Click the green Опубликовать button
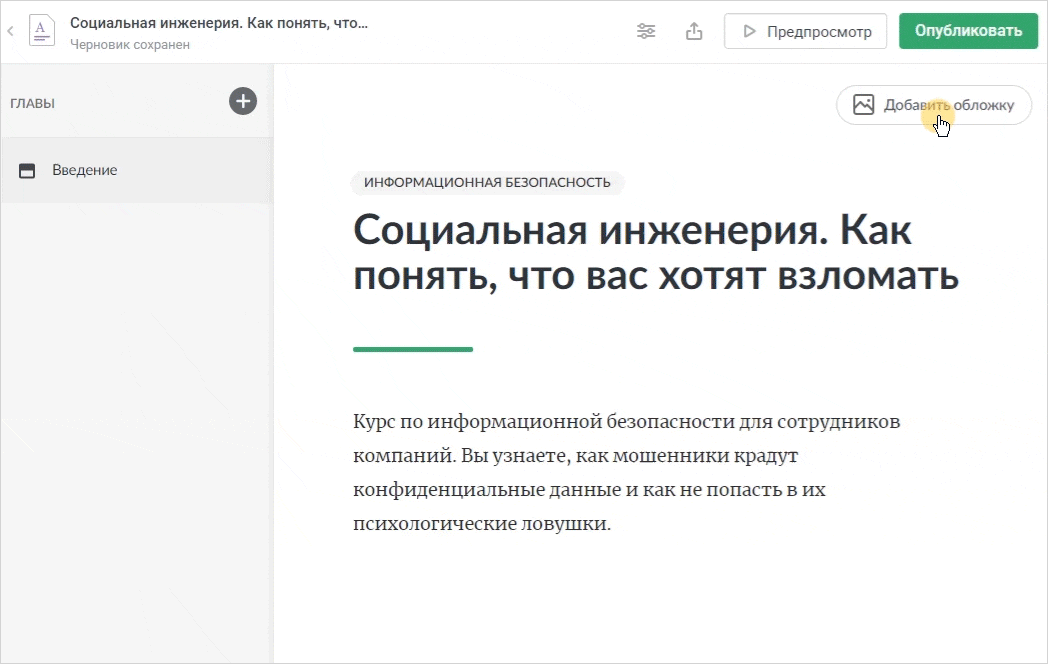 coord(968,31)
